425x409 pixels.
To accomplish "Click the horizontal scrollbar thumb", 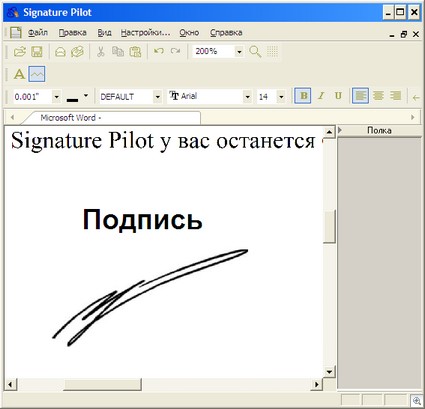I will [102, 384].
